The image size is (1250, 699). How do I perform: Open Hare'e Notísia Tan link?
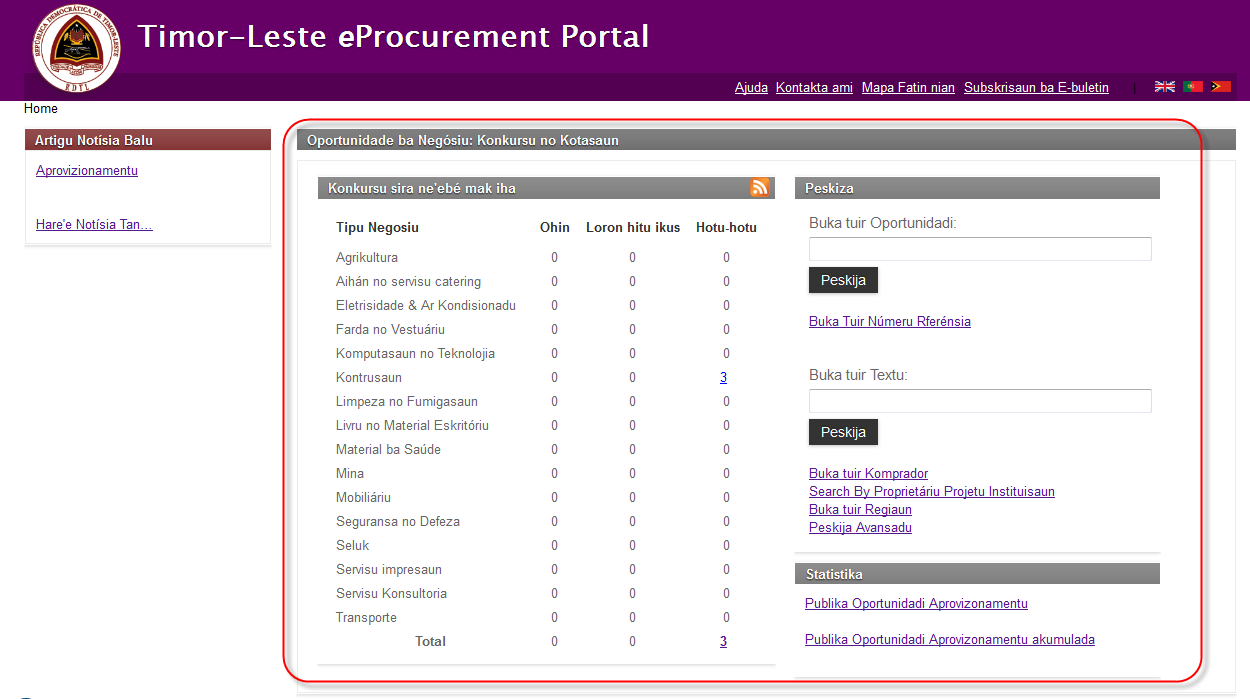coord(94,225)
